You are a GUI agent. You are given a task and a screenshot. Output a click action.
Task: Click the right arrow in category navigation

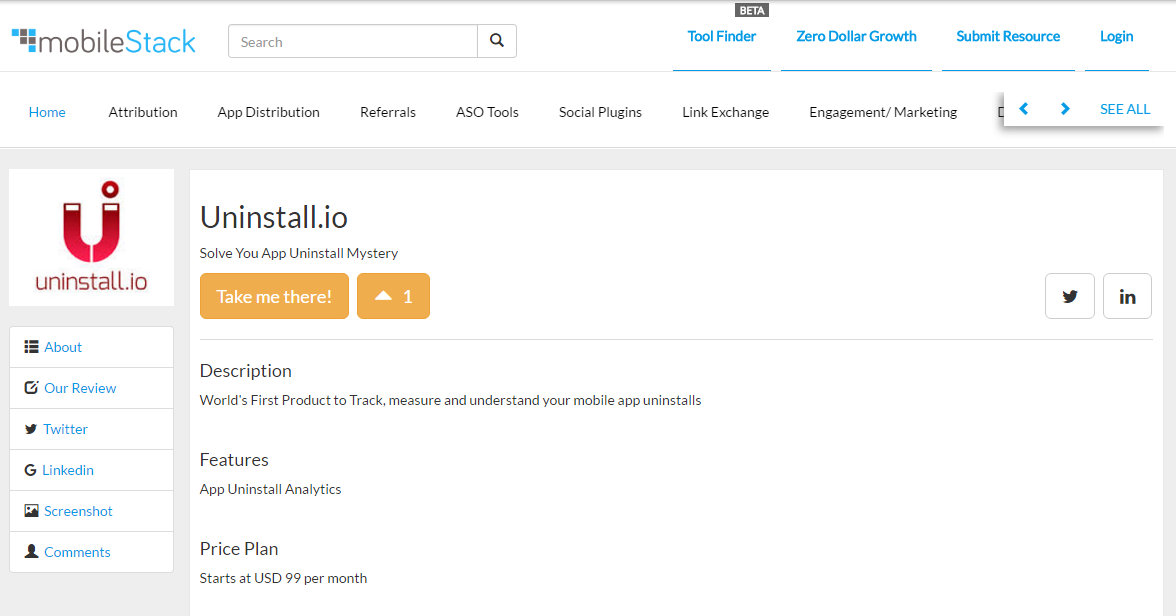pos(1065,109)
